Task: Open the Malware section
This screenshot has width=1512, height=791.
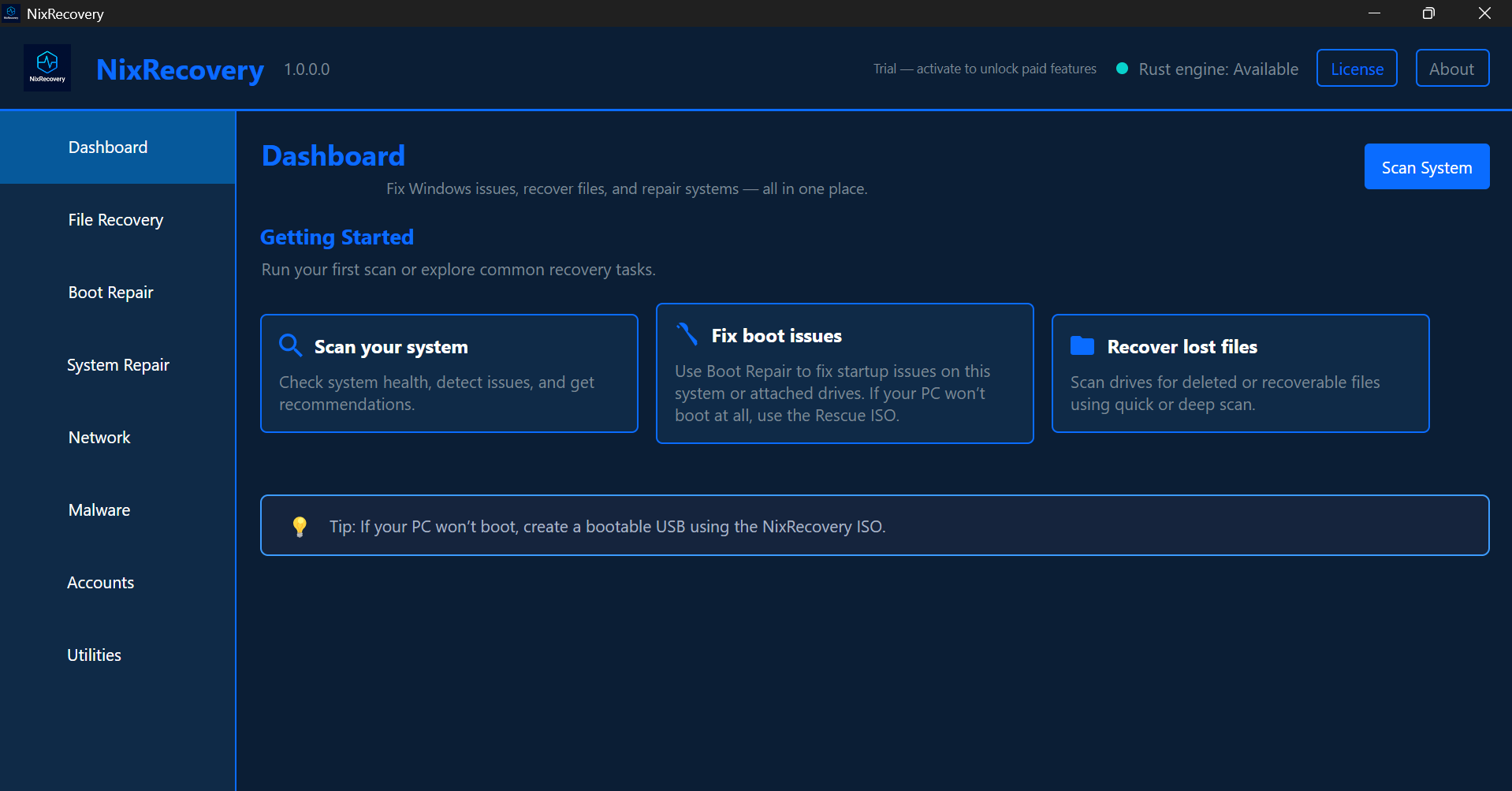Action: [117, 510]
